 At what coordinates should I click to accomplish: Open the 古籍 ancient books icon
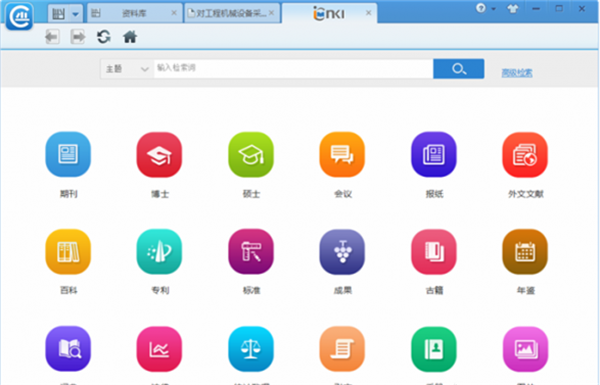pyautogui.click(x=434, y=252)
